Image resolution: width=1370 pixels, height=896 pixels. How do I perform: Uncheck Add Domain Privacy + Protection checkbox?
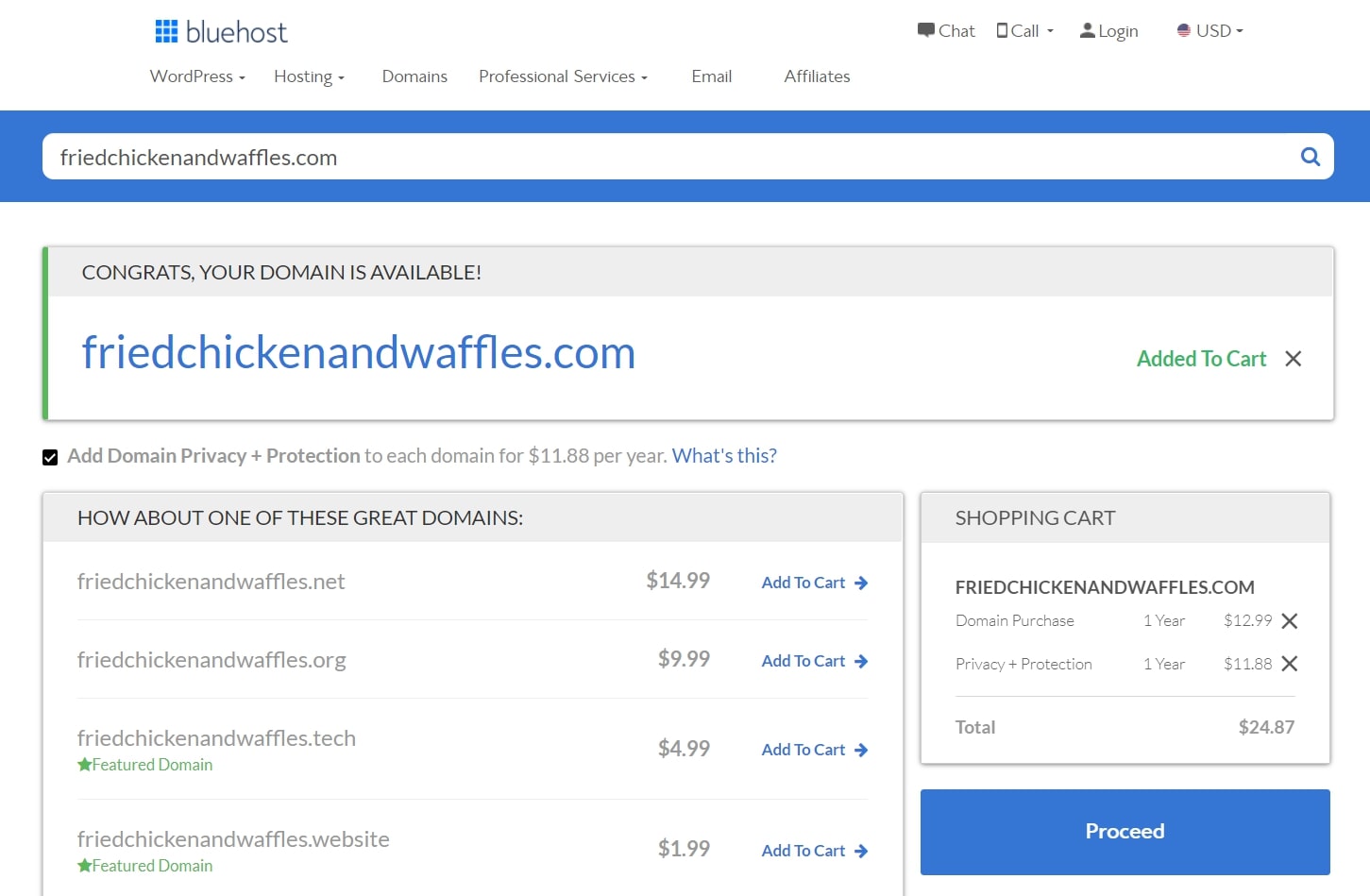(x=50, y=458)
